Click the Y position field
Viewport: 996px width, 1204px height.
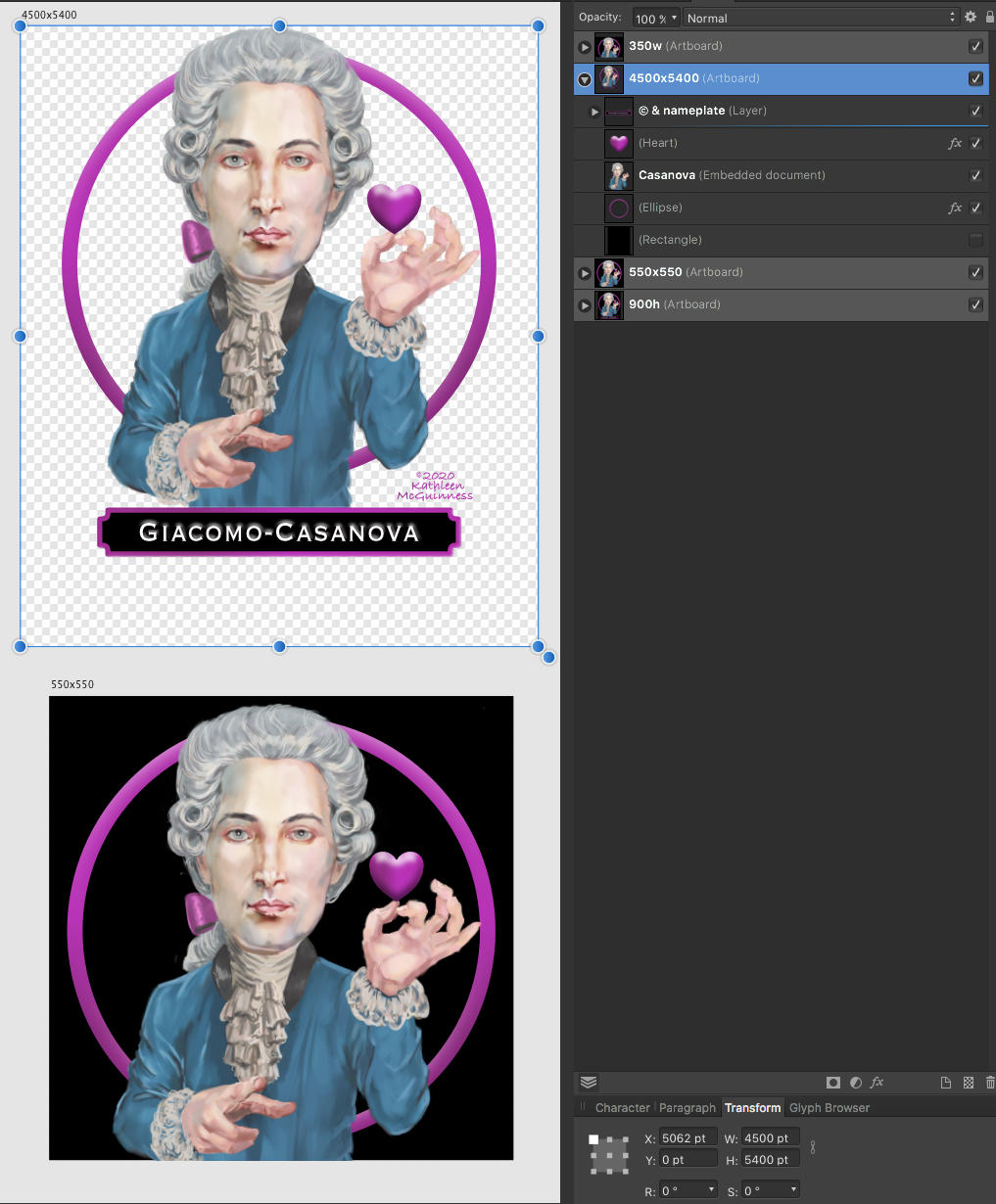click(x=688, y=1159)
